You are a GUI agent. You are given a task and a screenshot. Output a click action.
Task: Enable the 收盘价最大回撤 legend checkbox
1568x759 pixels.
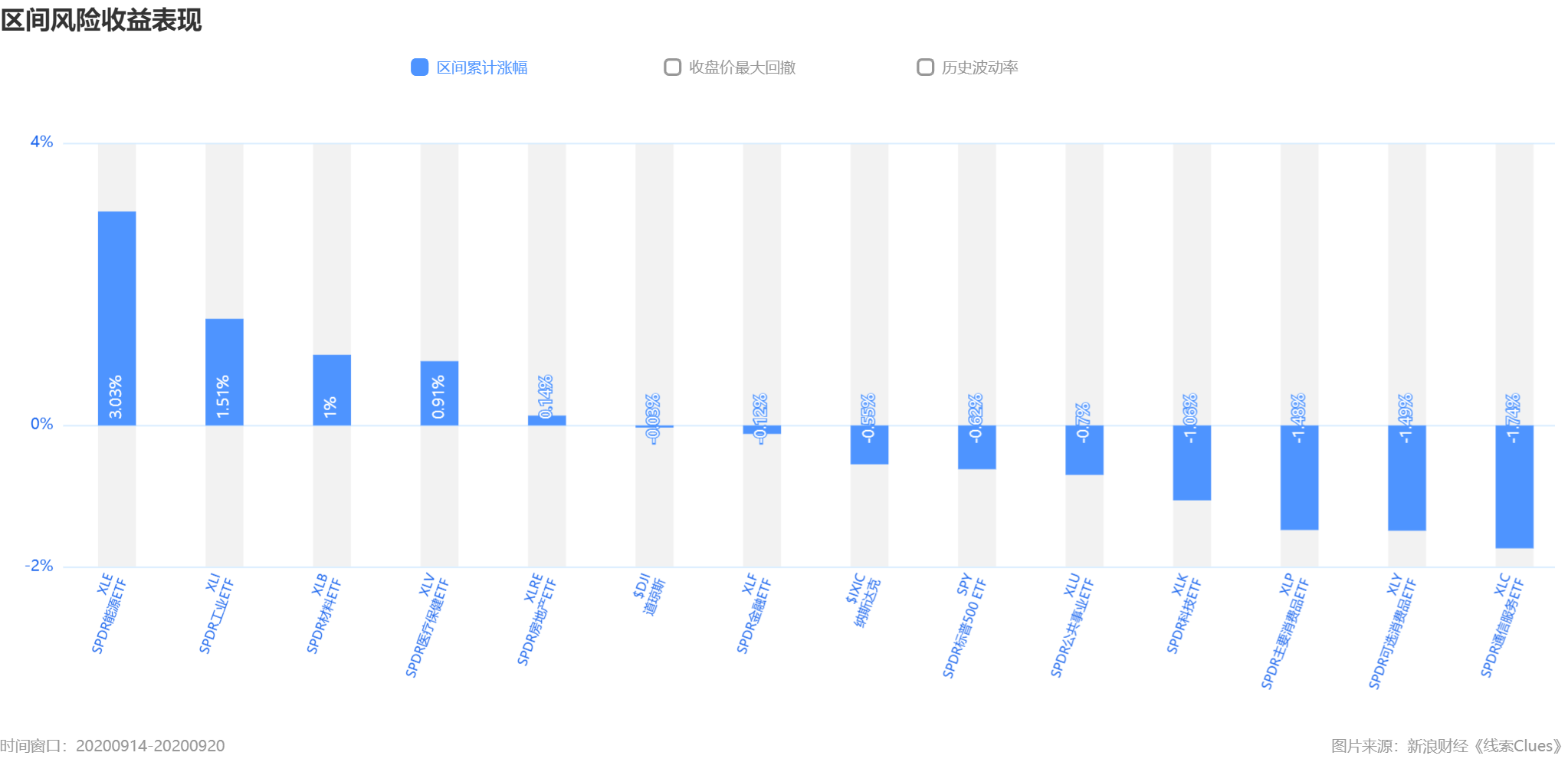point(672,67)
